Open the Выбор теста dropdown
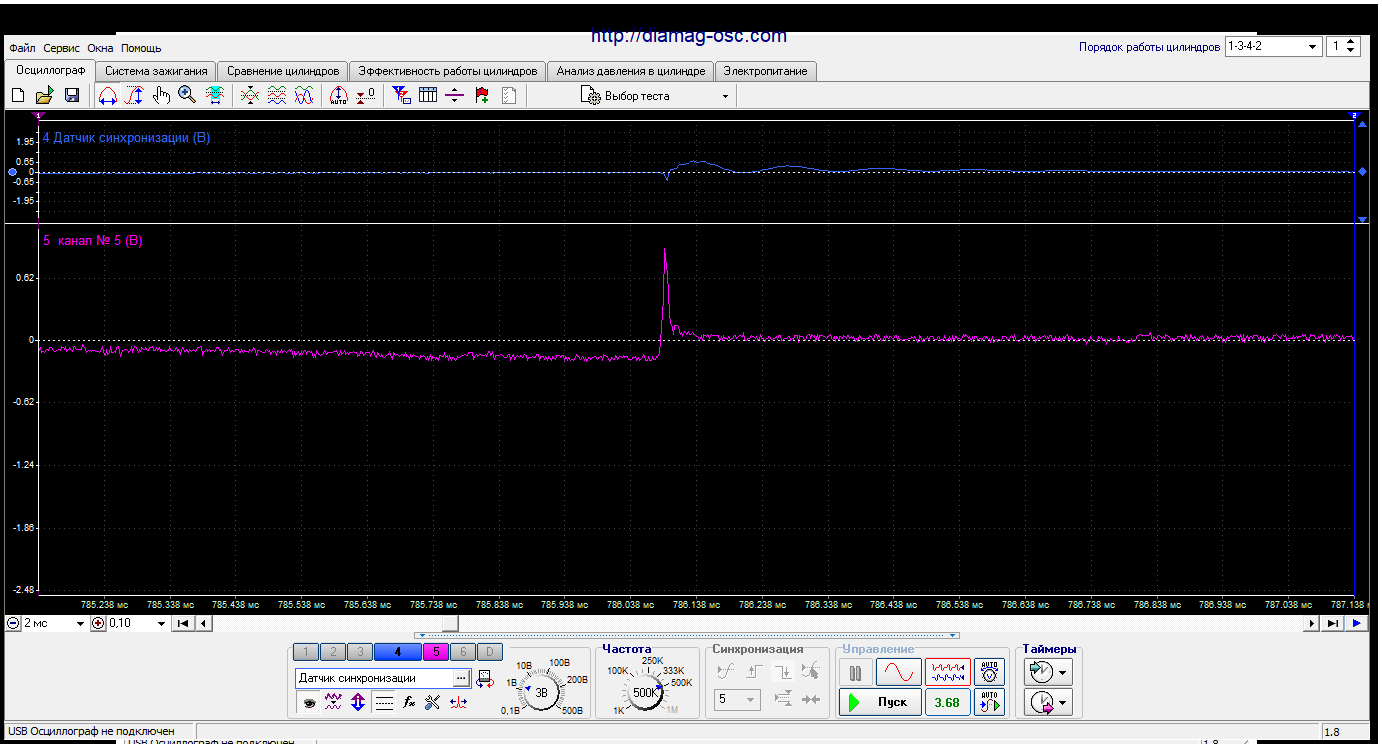The width and height of the screenshot is (1382, 744). click(x=656, y=96)
